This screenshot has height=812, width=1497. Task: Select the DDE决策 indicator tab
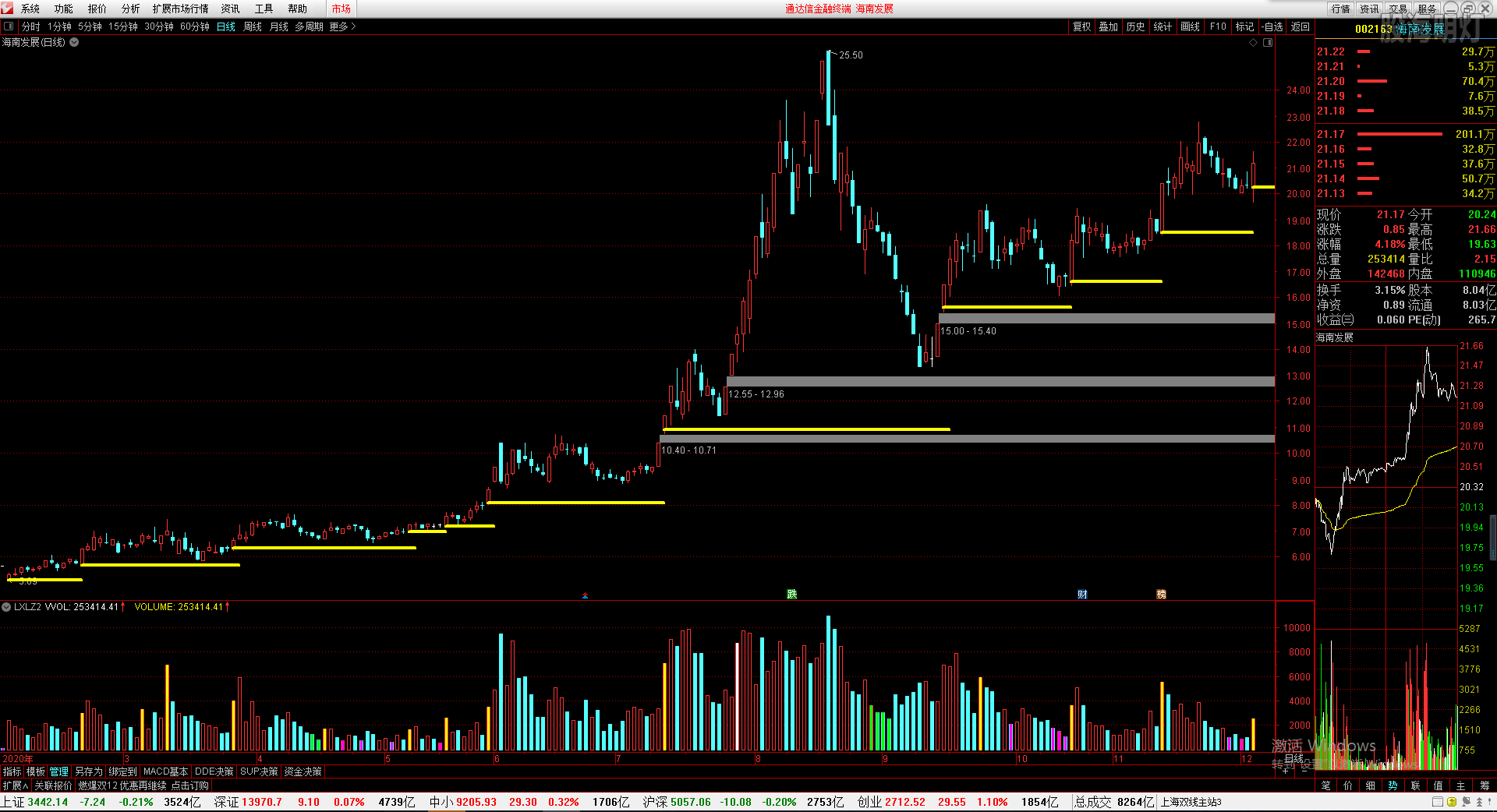214,771
